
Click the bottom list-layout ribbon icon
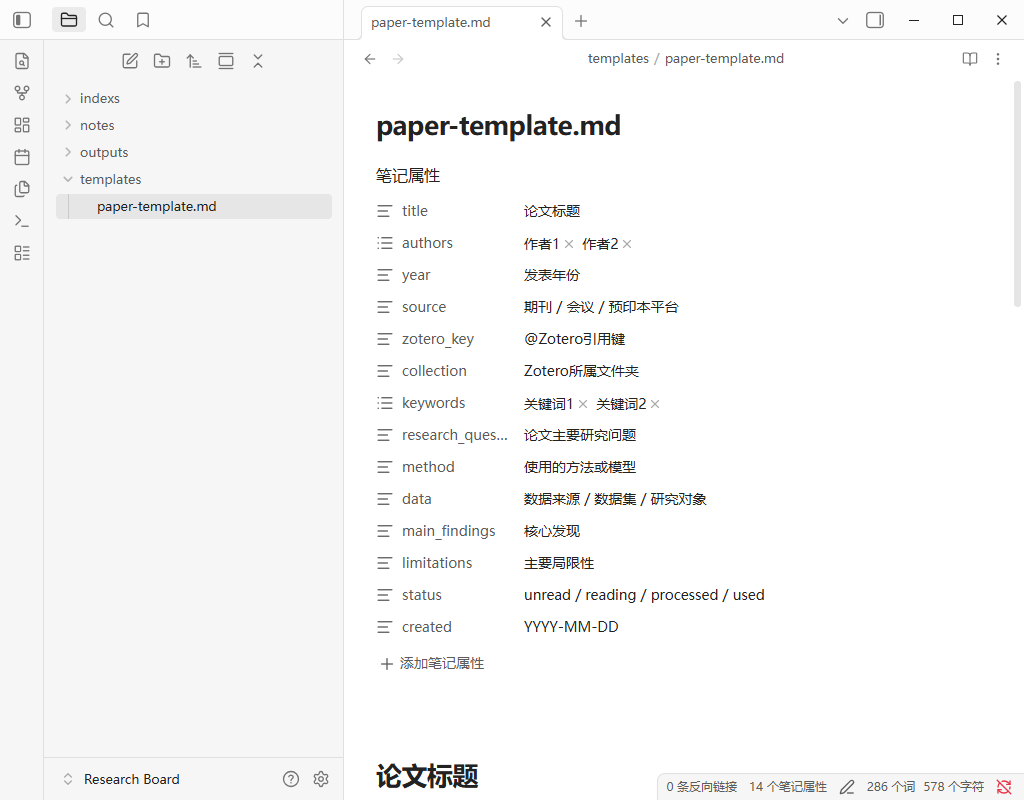coord(22,253)
